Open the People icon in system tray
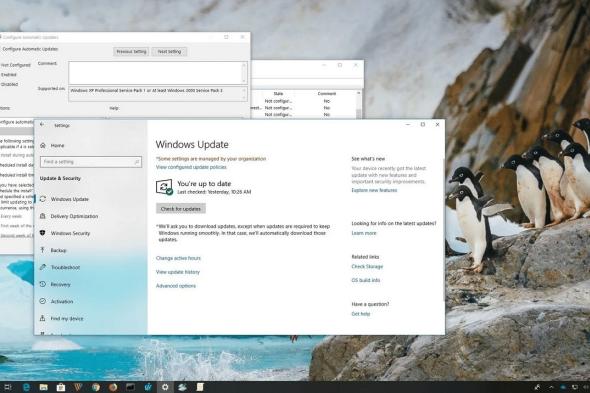Screen dimensions: 590x393 (538, 387)
